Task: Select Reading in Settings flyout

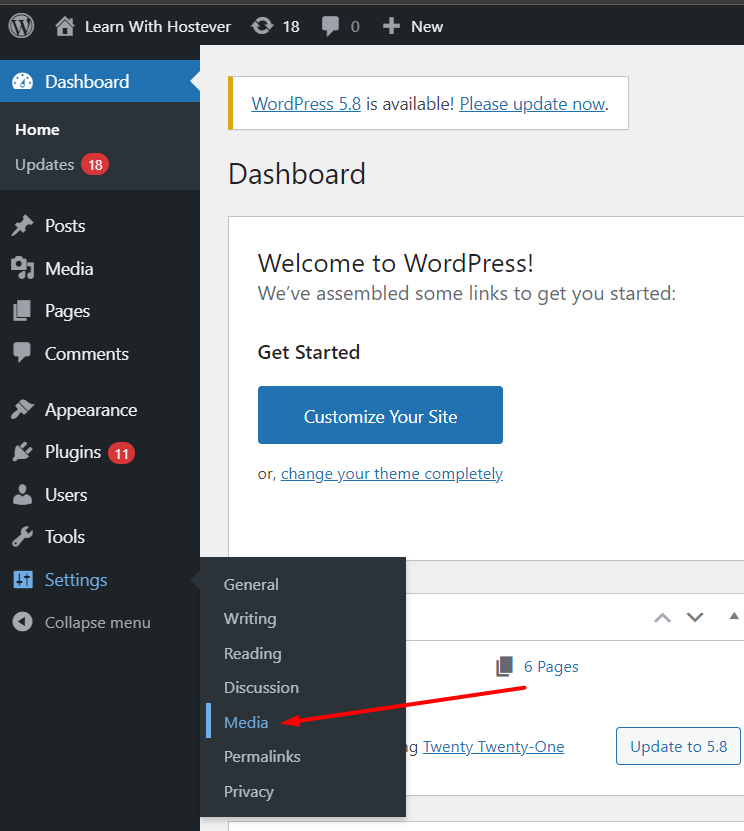Action: coord(252,654)
